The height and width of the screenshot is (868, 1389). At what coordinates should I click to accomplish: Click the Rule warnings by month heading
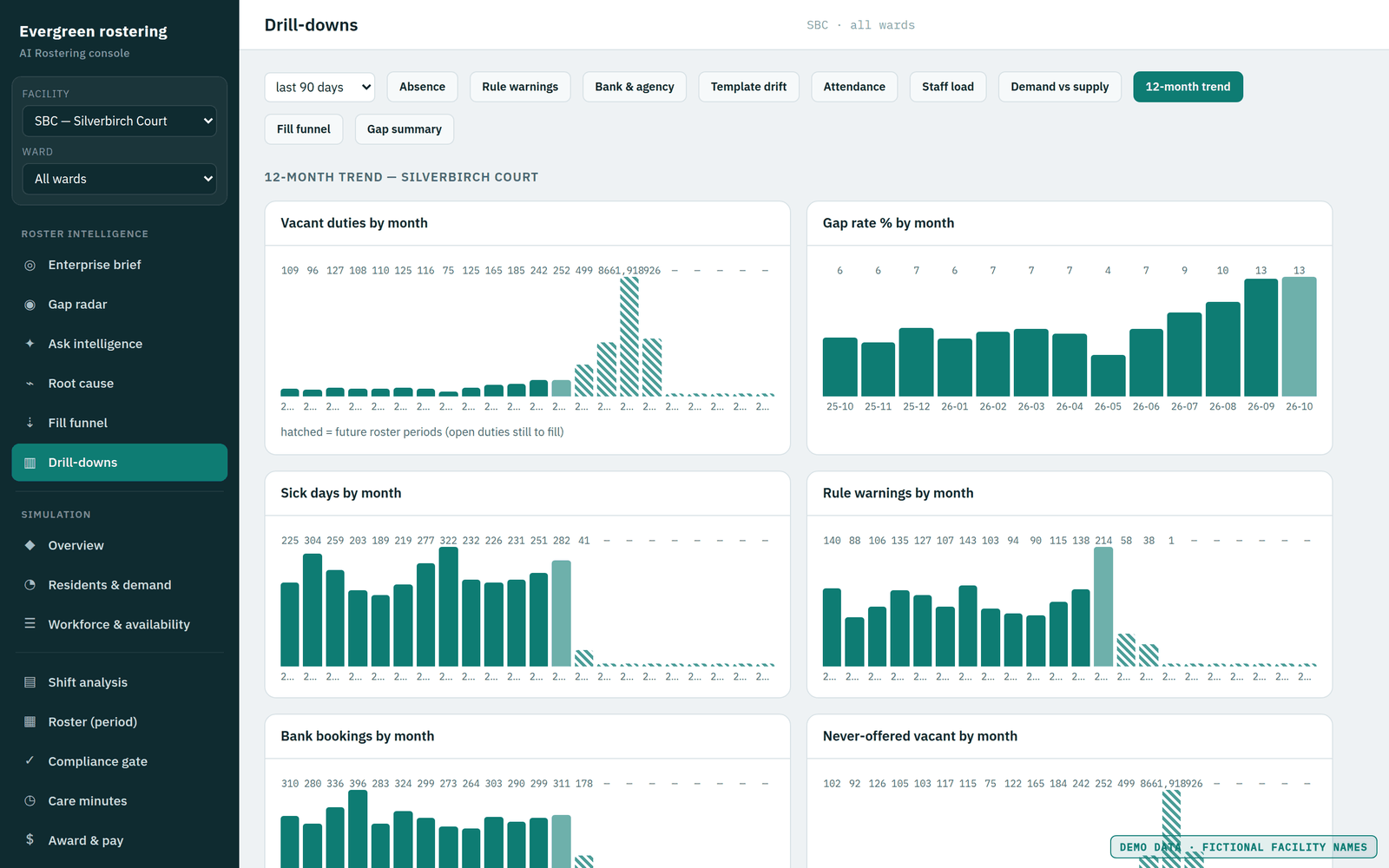[898, 493]
